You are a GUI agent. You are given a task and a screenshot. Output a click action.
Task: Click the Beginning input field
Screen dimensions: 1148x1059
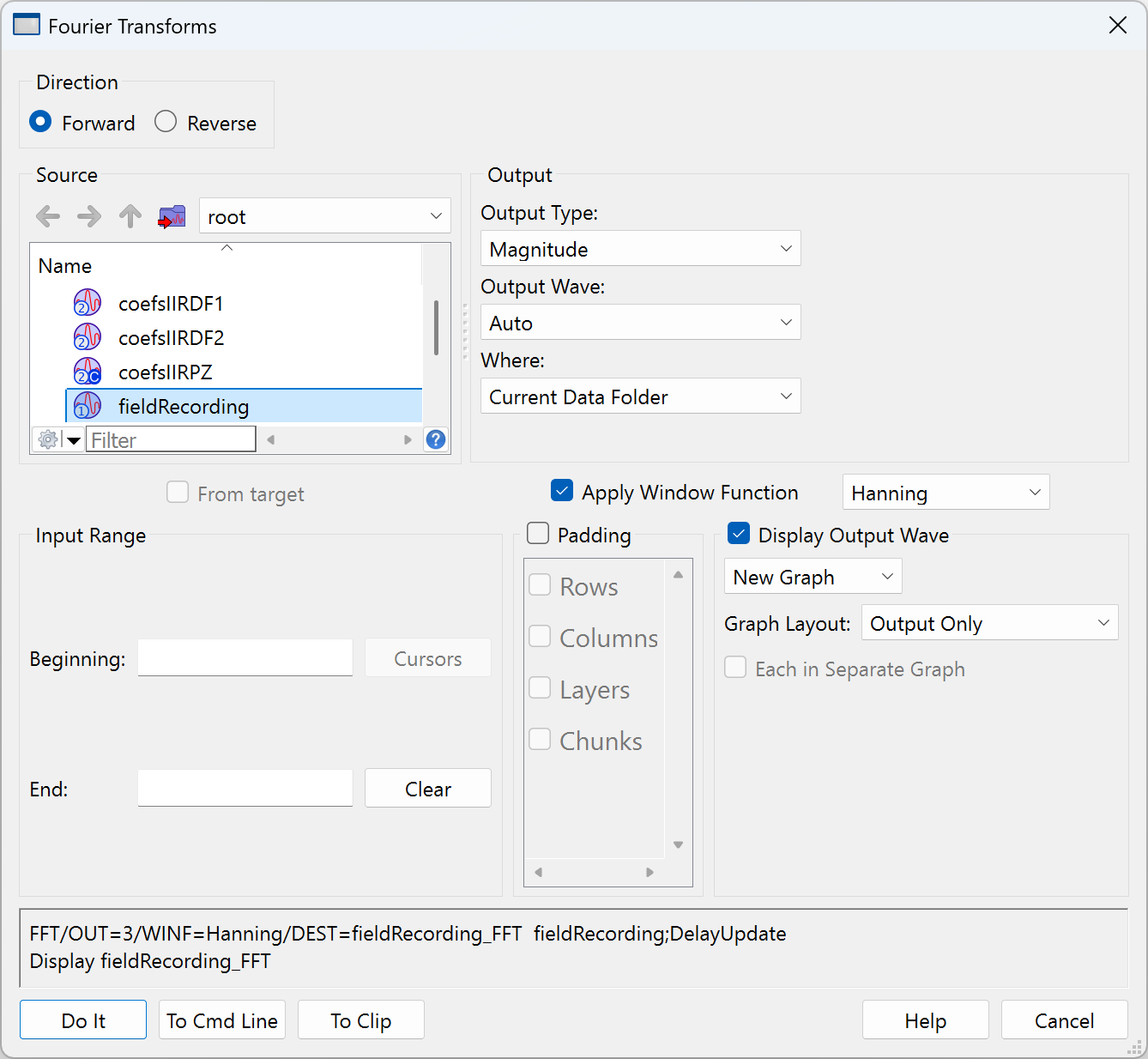[x=245, y=658]
